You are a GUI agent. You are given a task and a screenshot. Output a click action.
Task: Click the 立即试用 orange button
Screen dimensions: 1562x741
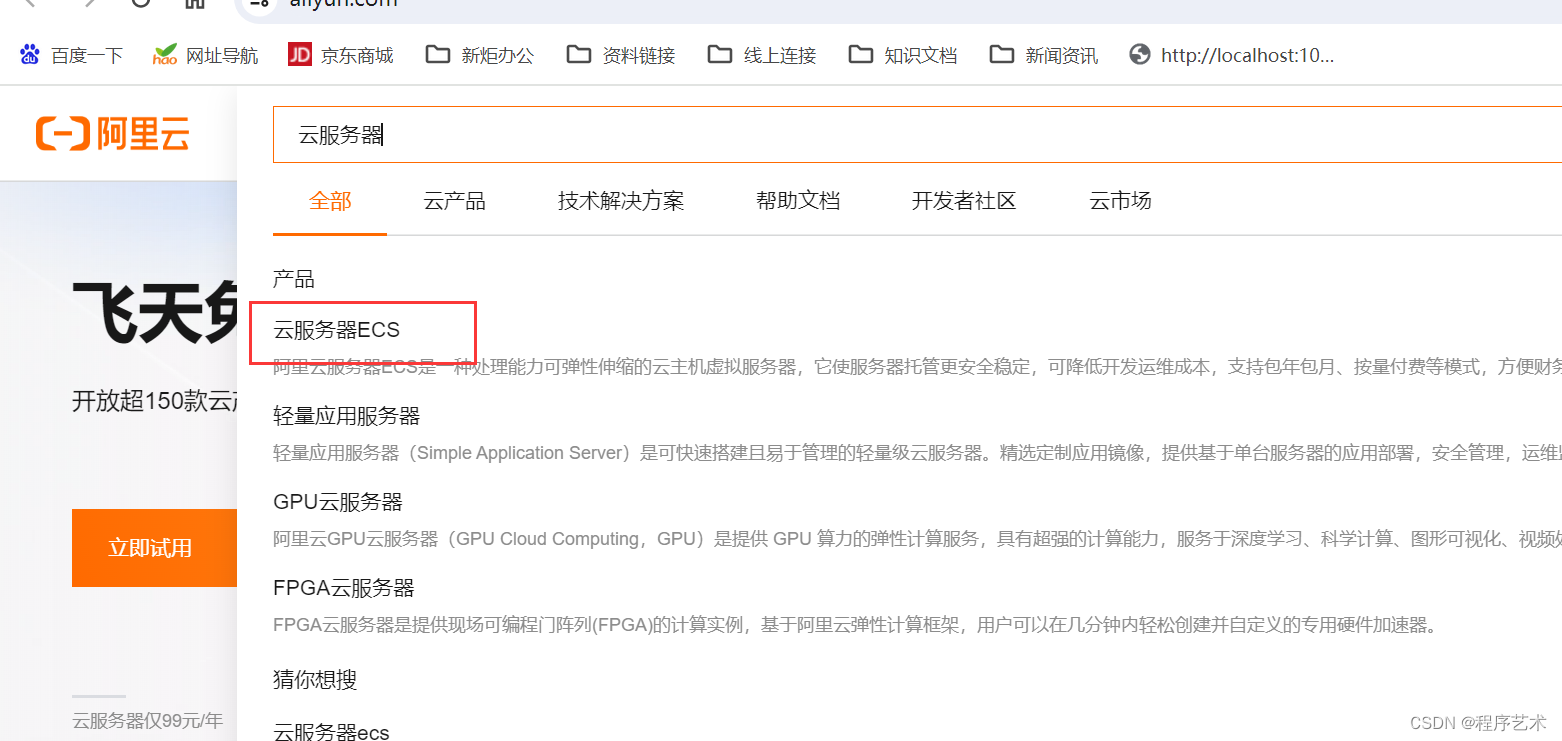pos(154,548)
